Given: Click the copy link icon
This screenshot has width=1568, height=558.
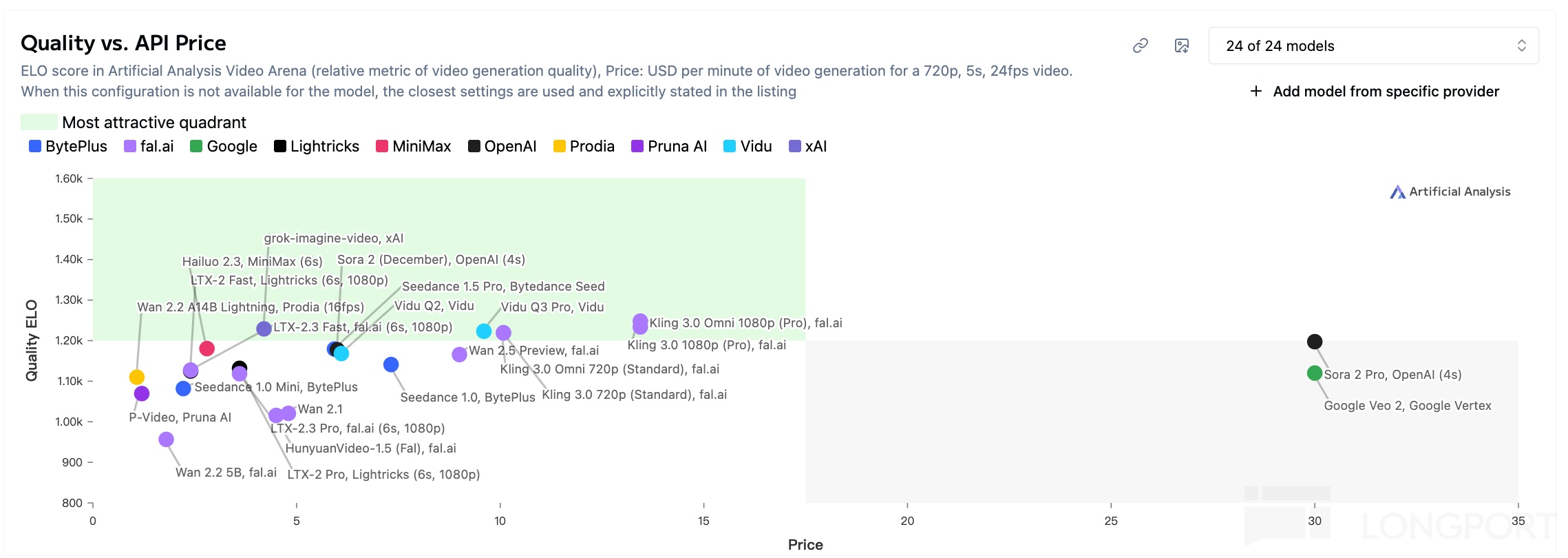Looking at the screenshot, I should pos(1141,45).
